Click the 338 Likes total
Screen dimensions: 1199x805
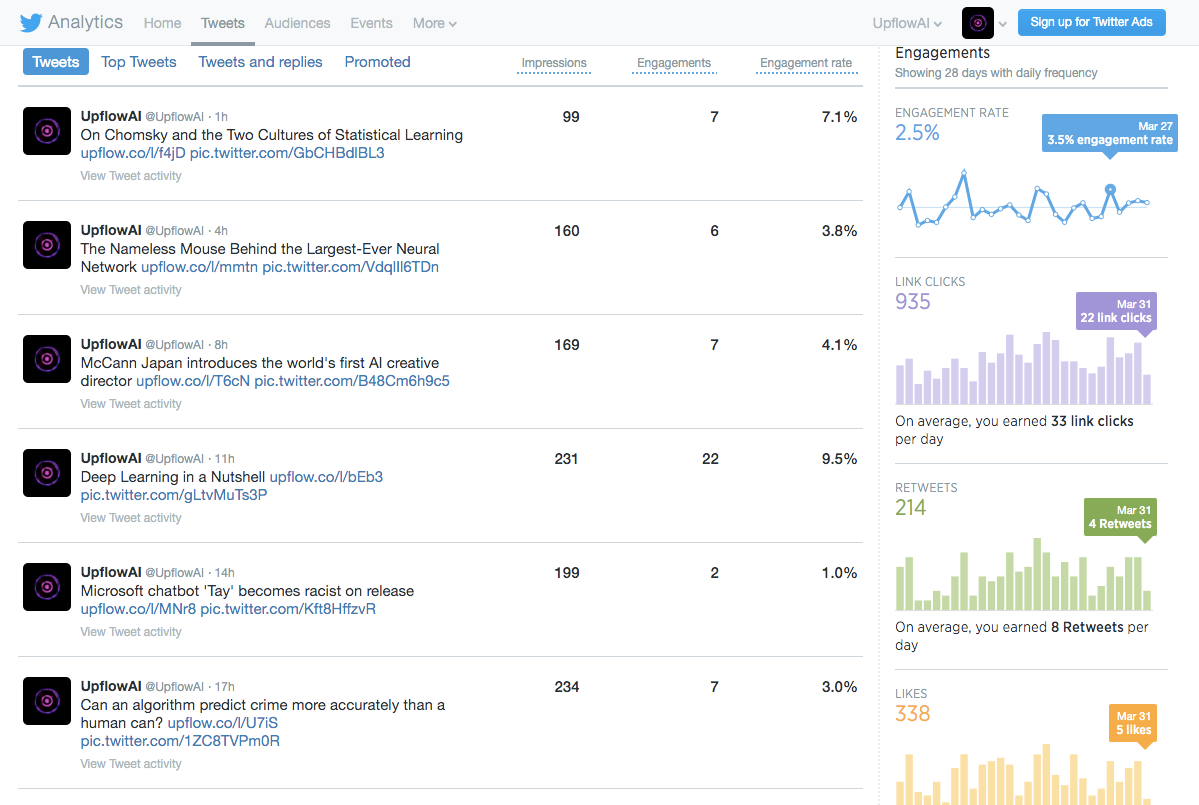(x=913, y=714)
